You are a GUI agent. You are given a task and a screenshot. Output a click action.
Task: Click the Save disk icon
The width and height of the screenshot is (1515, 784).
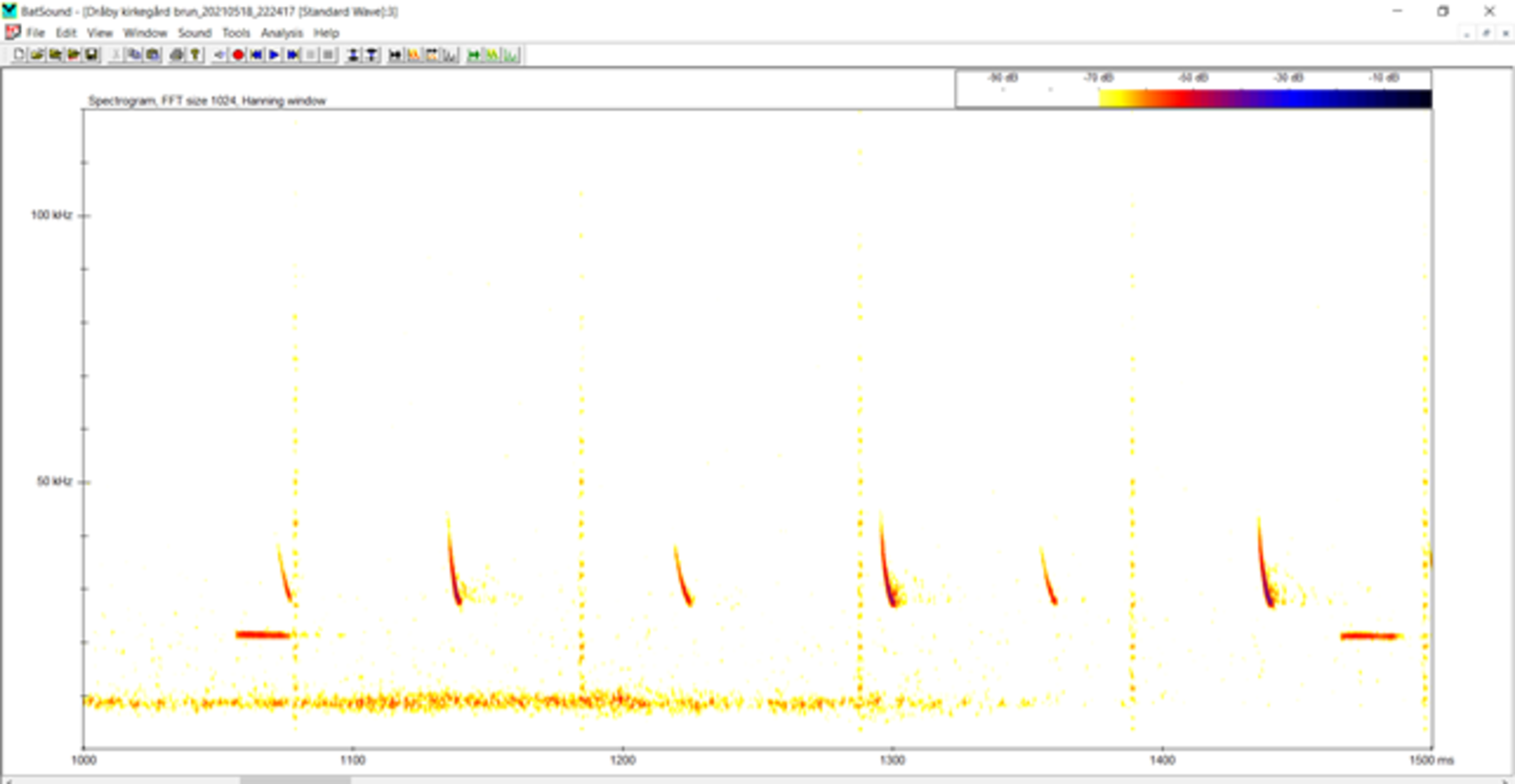pos(91,55)
